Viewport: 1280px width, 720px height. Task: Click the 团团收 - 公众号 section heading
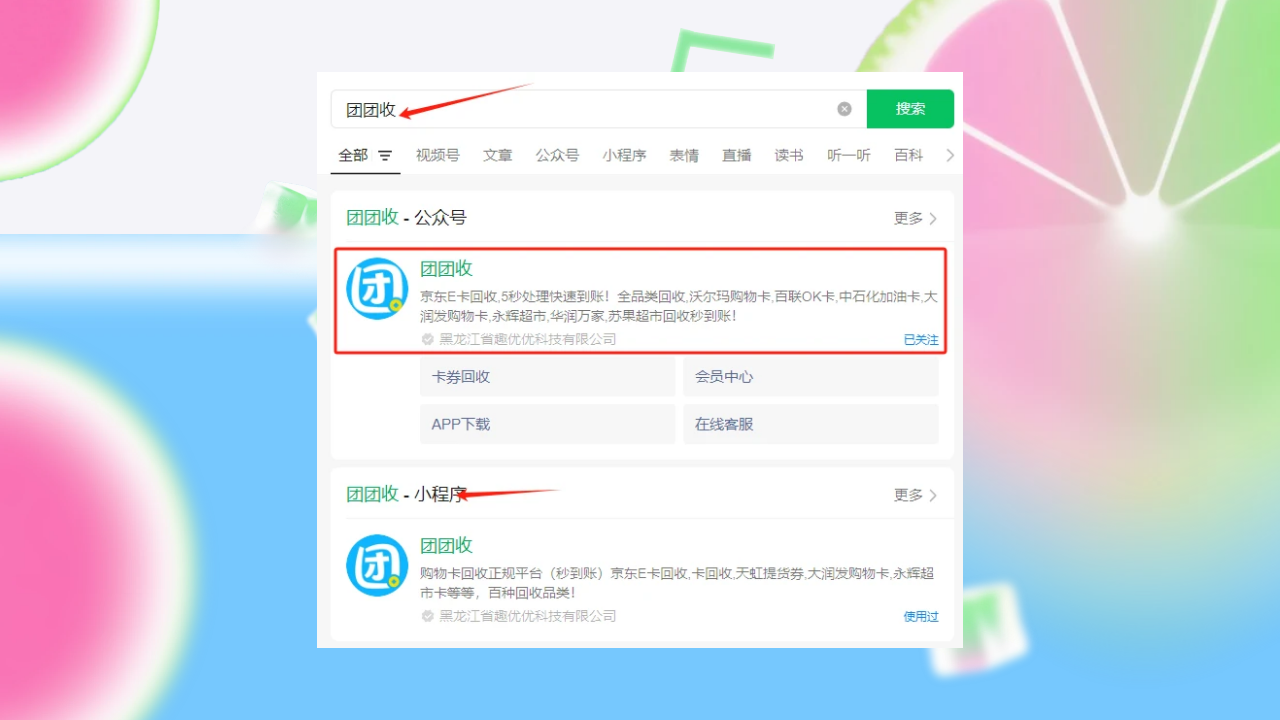(406, 218)
